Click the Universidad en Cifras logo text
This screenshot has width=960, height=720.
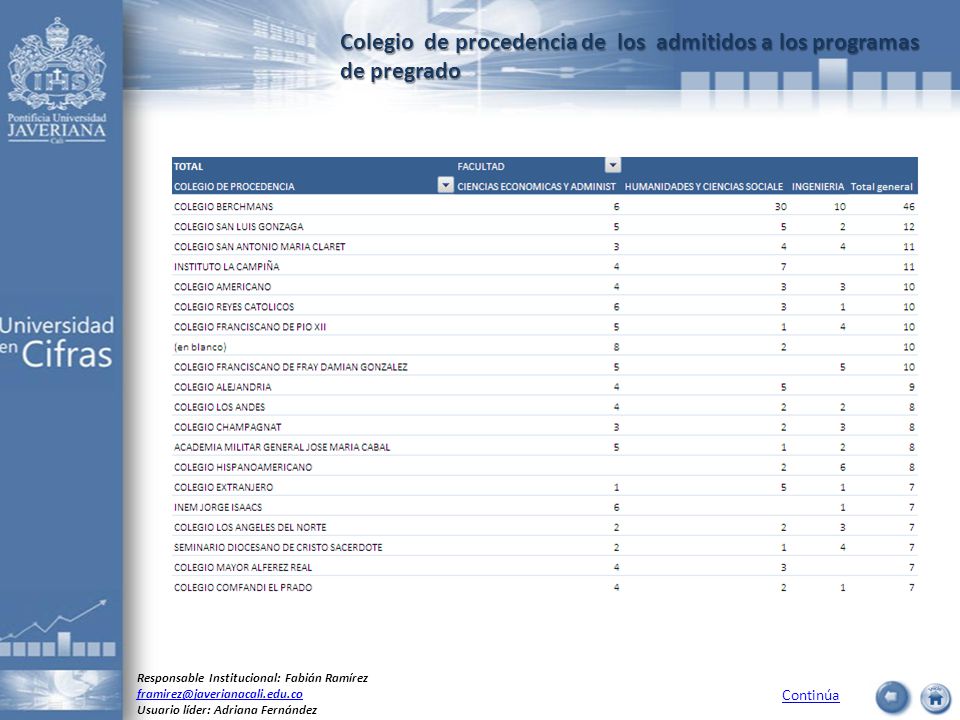click(57, 342)
